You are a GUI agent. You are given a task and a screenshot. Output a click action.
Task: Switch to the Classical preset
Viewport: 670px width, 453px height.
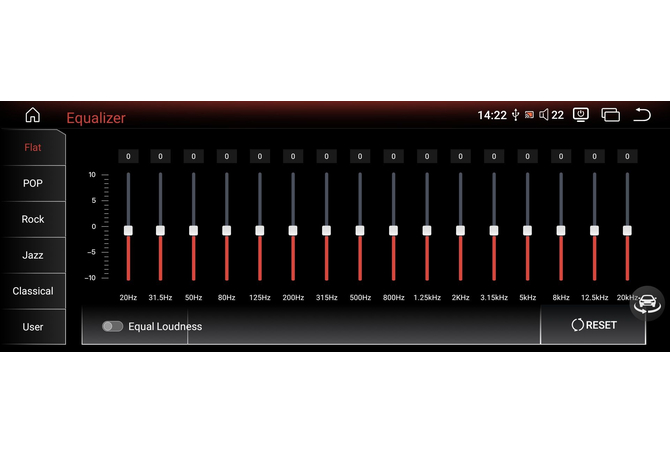click(33, 291)
